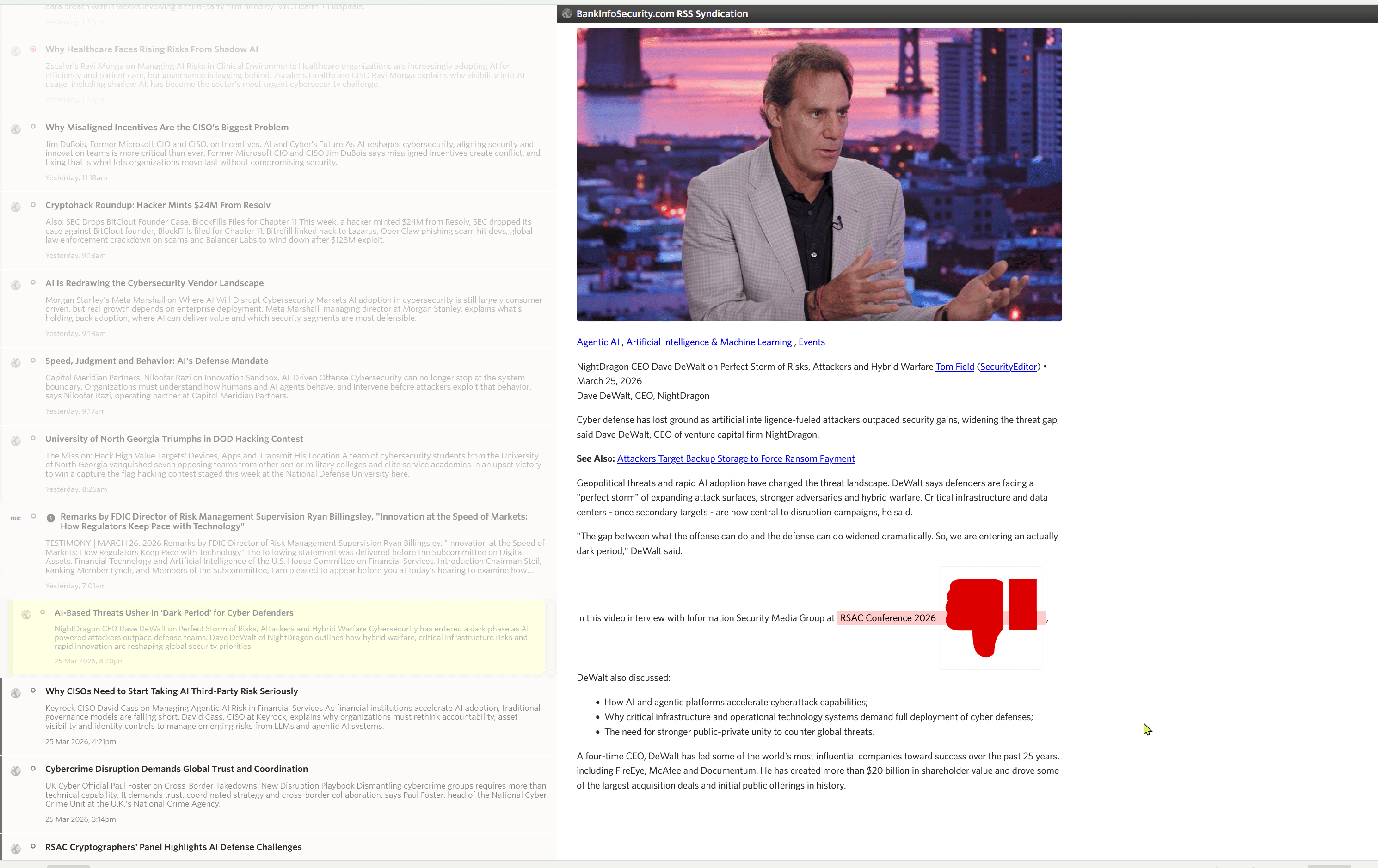Open BankInfoSecurity.com RSS Syndication header title
The image size is (1378, 868).
(x=662, y=14)
